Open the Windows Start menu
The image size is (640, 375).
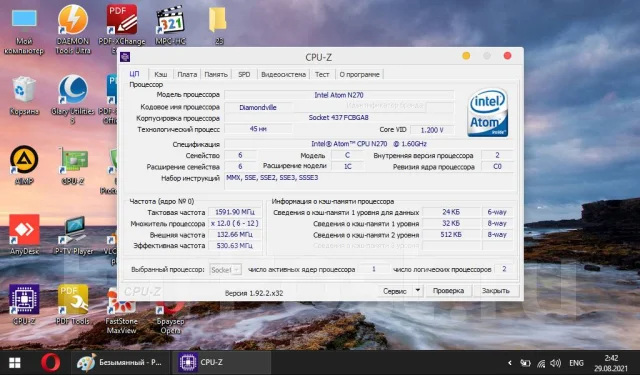pyautogui.click(x=15, y=363)
